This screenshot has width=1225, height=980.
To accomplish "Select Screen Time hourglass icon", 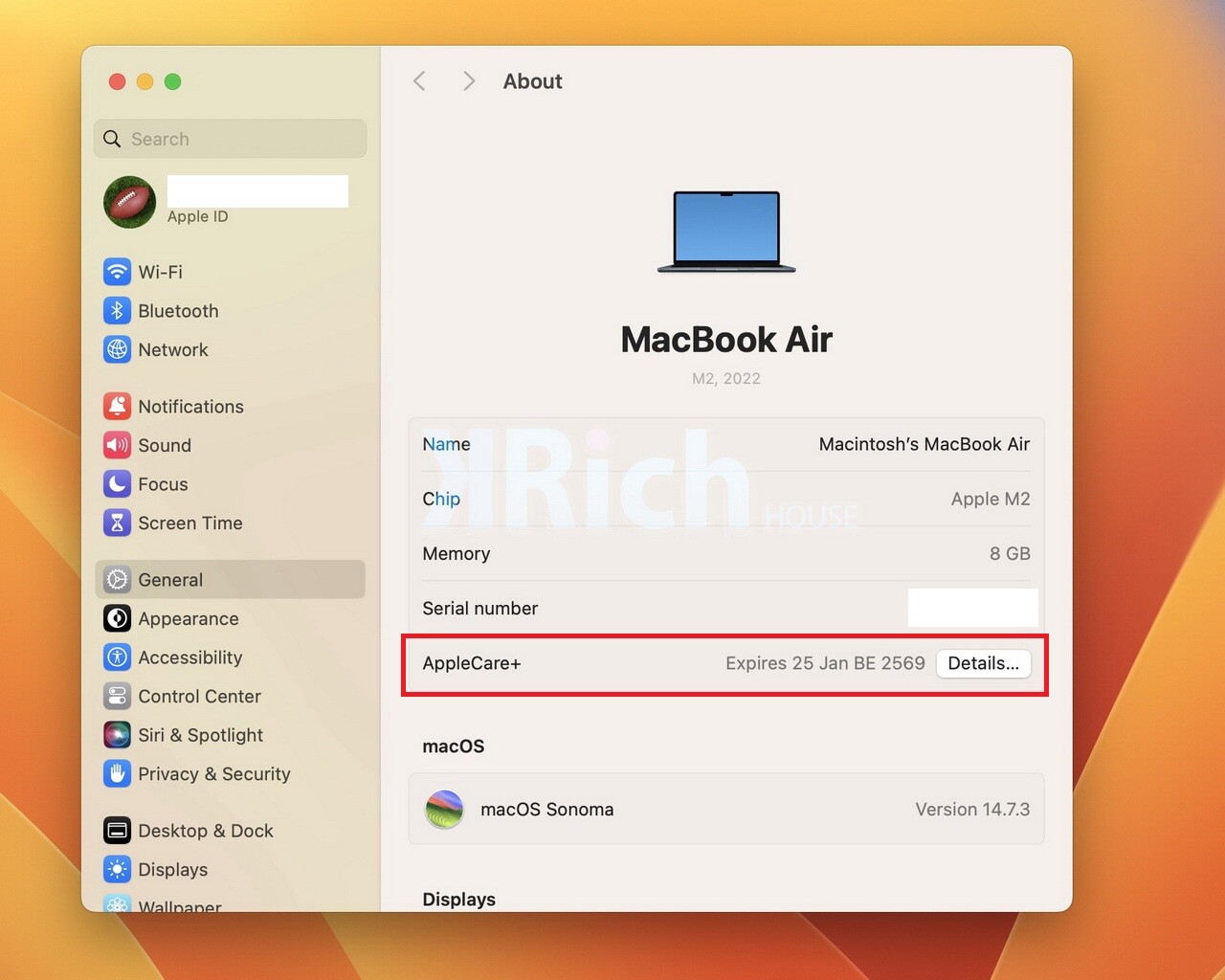I will click(x=117, y=523).
